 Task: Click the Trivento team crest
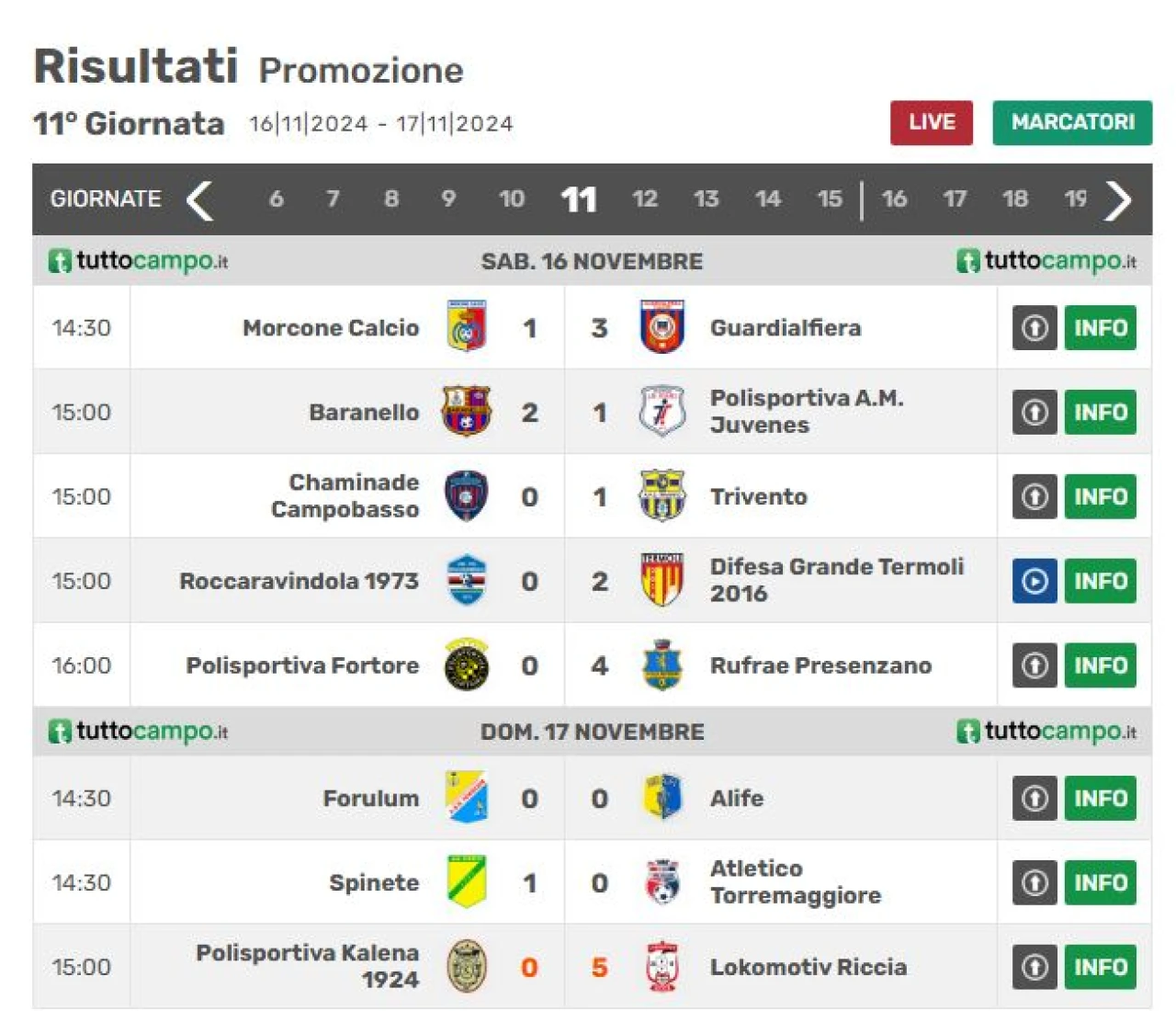click(661, 496)
